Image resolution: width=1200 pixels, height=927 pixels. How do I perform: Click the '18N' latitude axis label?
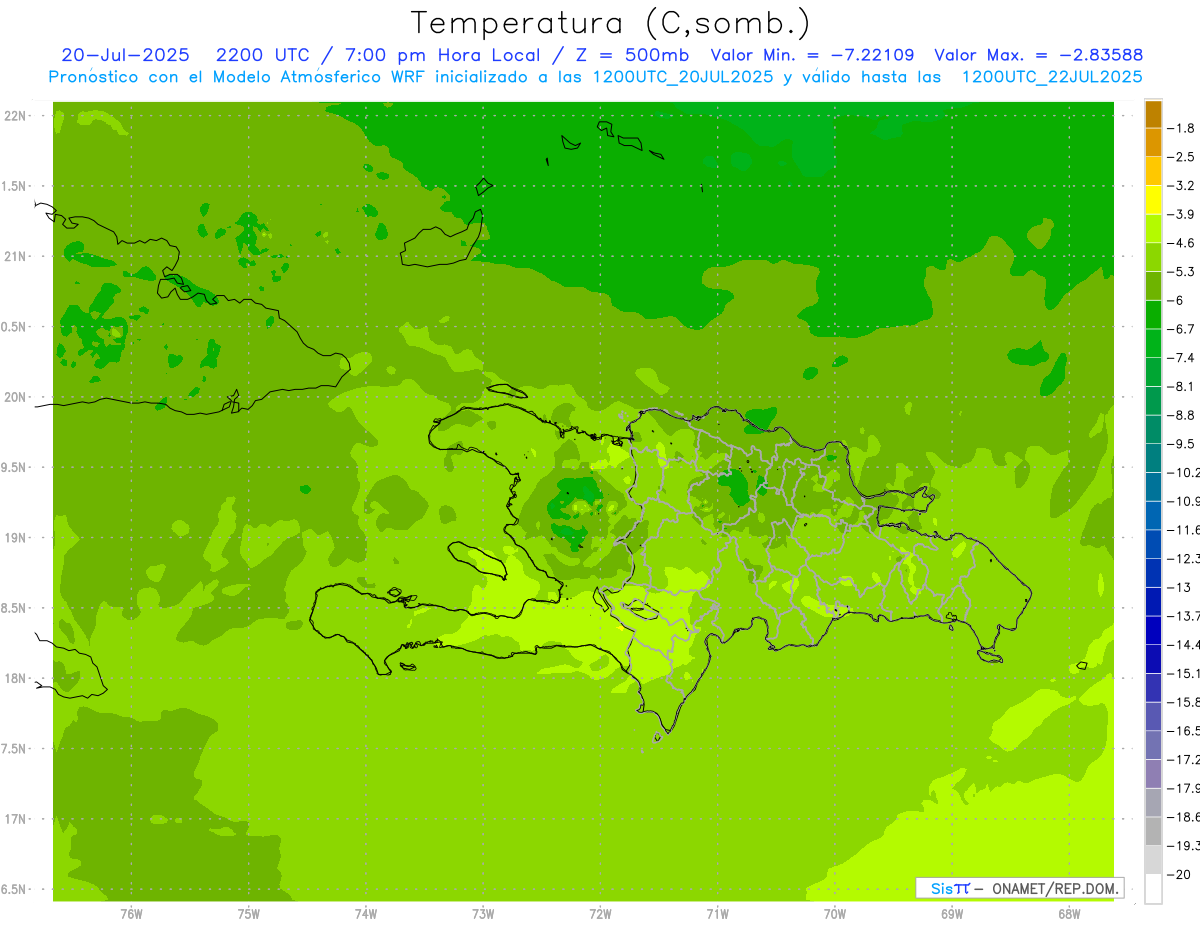(14, 678)
